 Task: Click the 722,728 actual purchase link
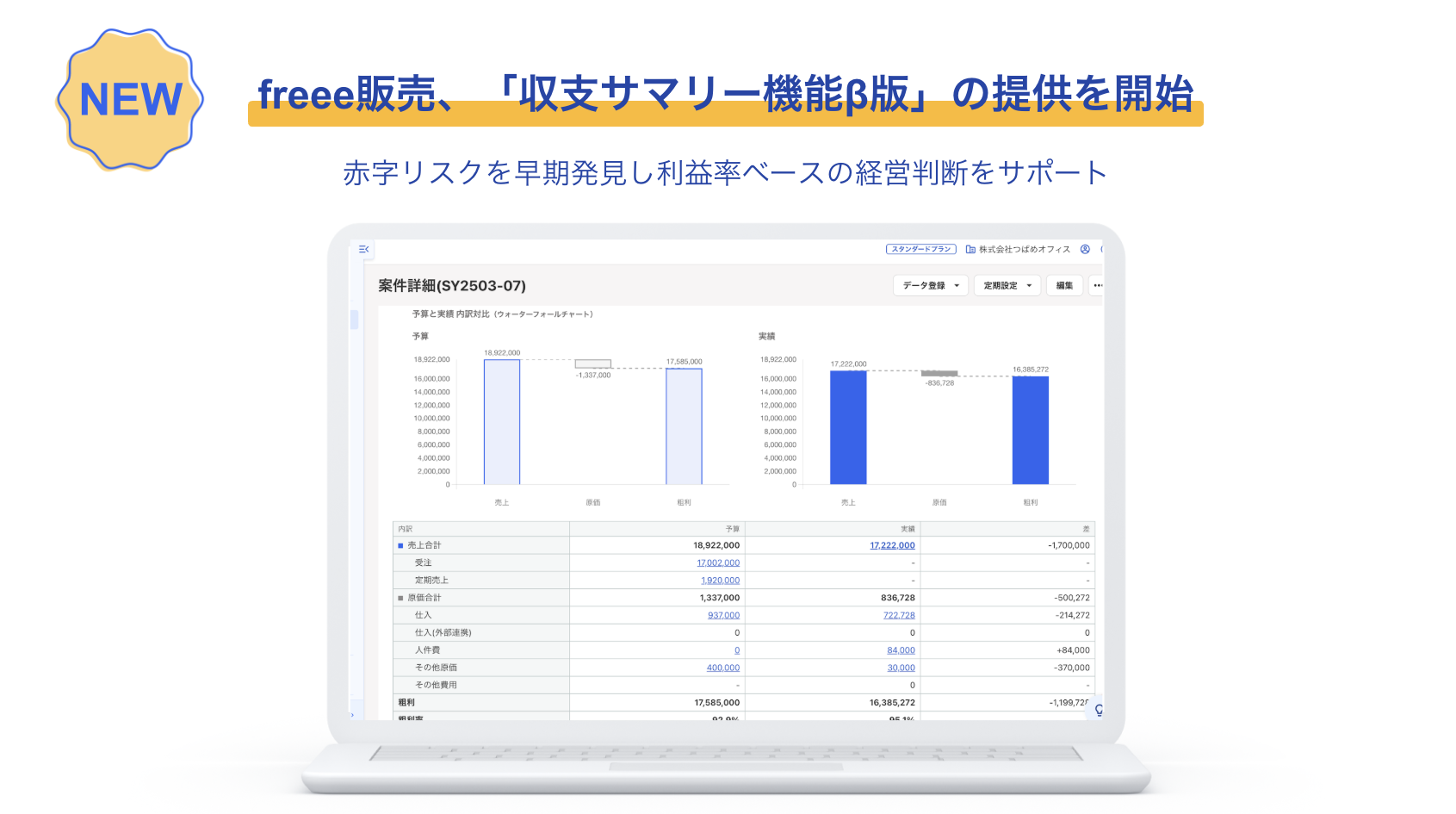[899, 615]
